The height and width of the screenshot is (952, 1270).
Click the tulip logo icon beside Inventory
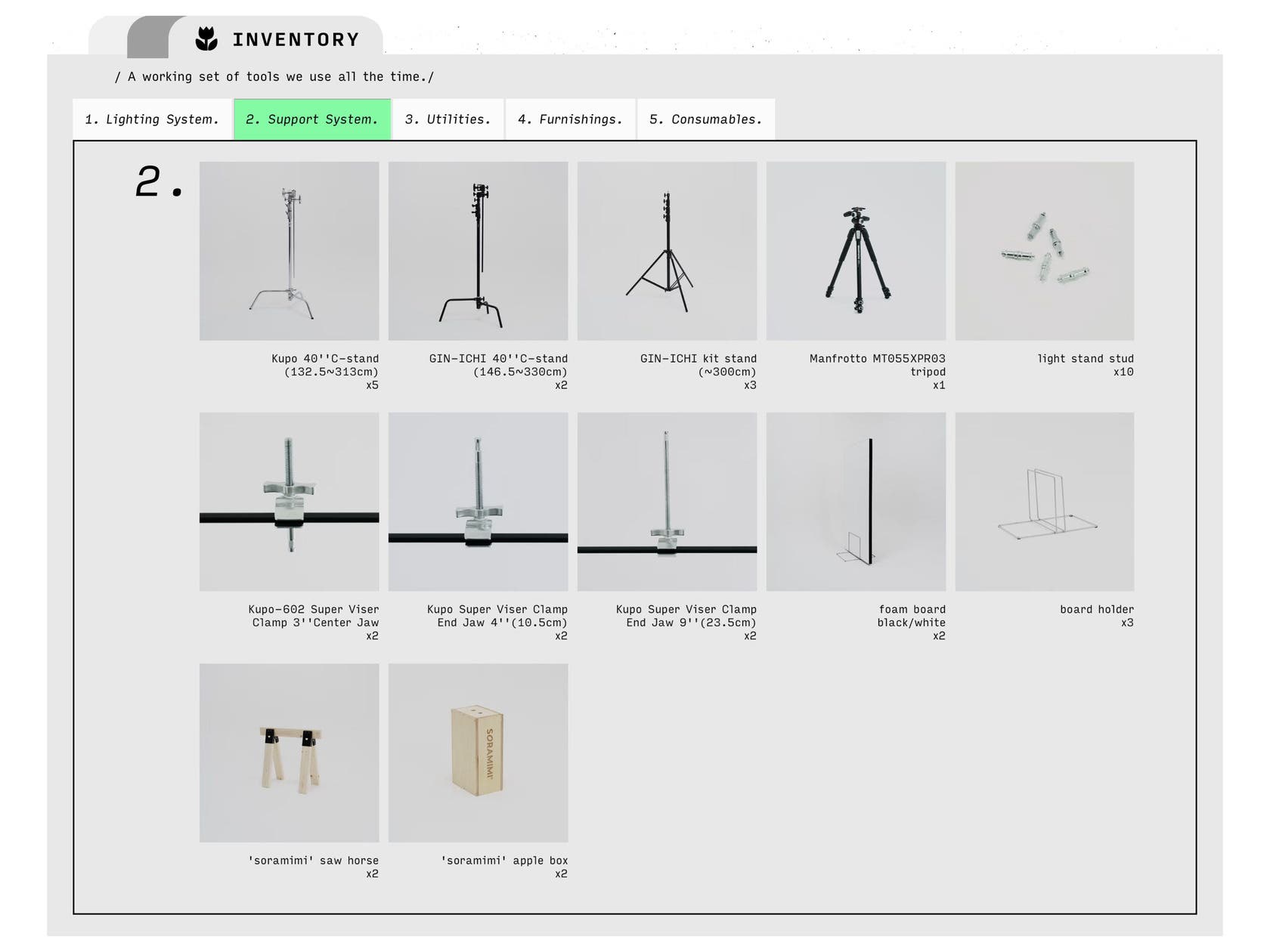tap(206, 39)
